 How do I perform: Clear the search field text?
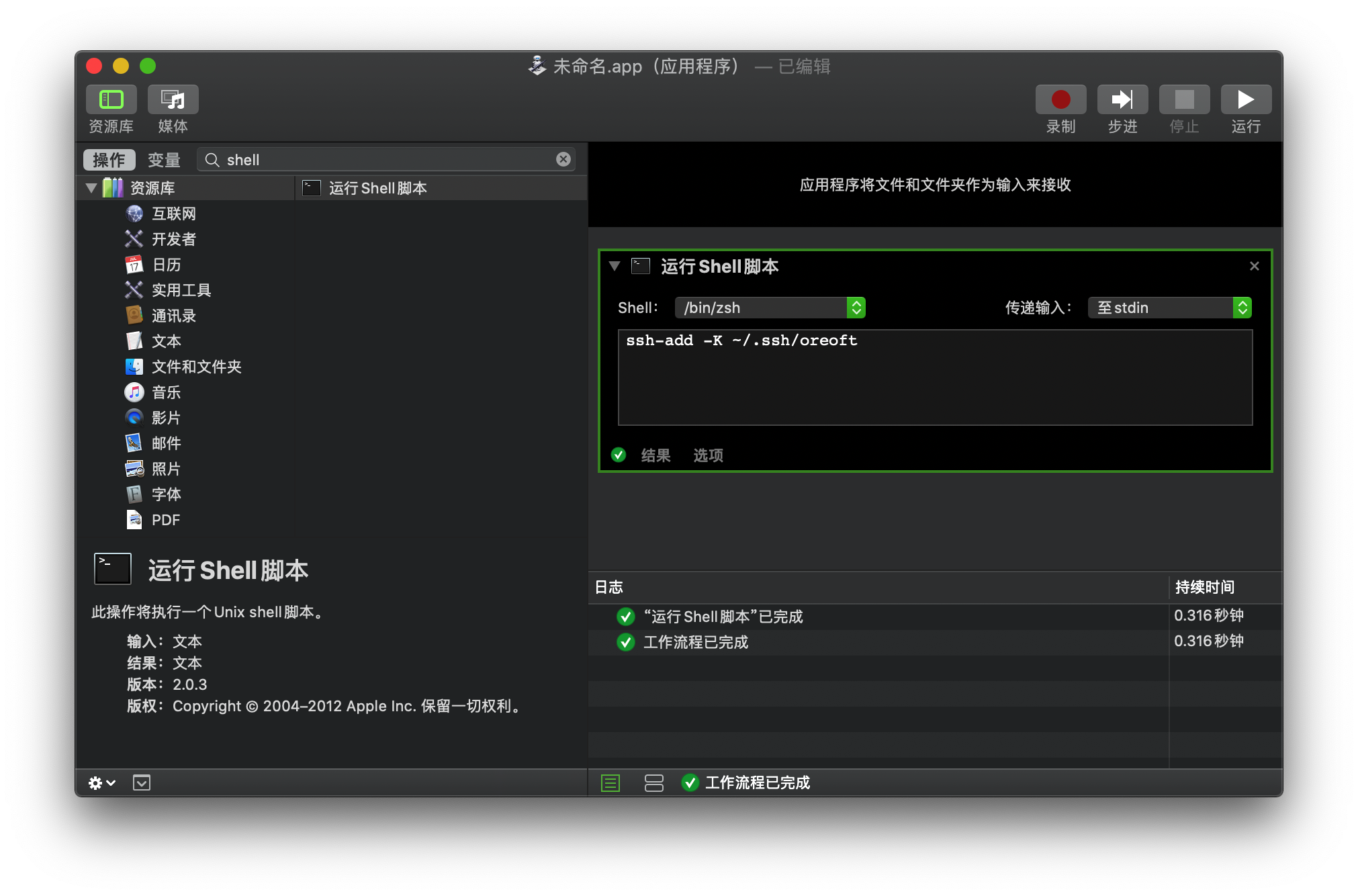click(563, 159)
